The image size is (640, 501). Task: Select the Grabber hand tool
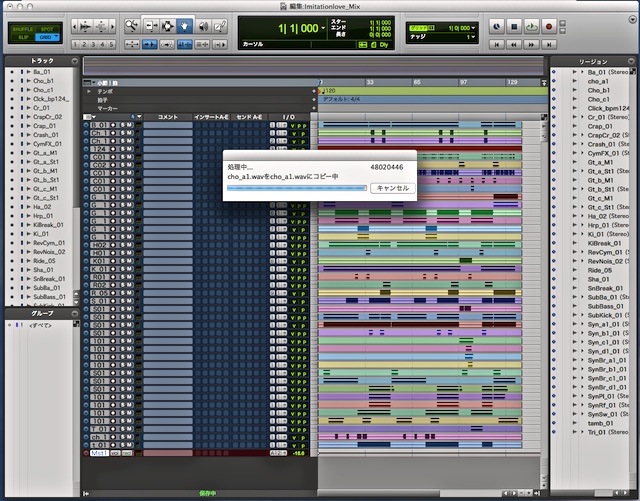click(185, 26)
